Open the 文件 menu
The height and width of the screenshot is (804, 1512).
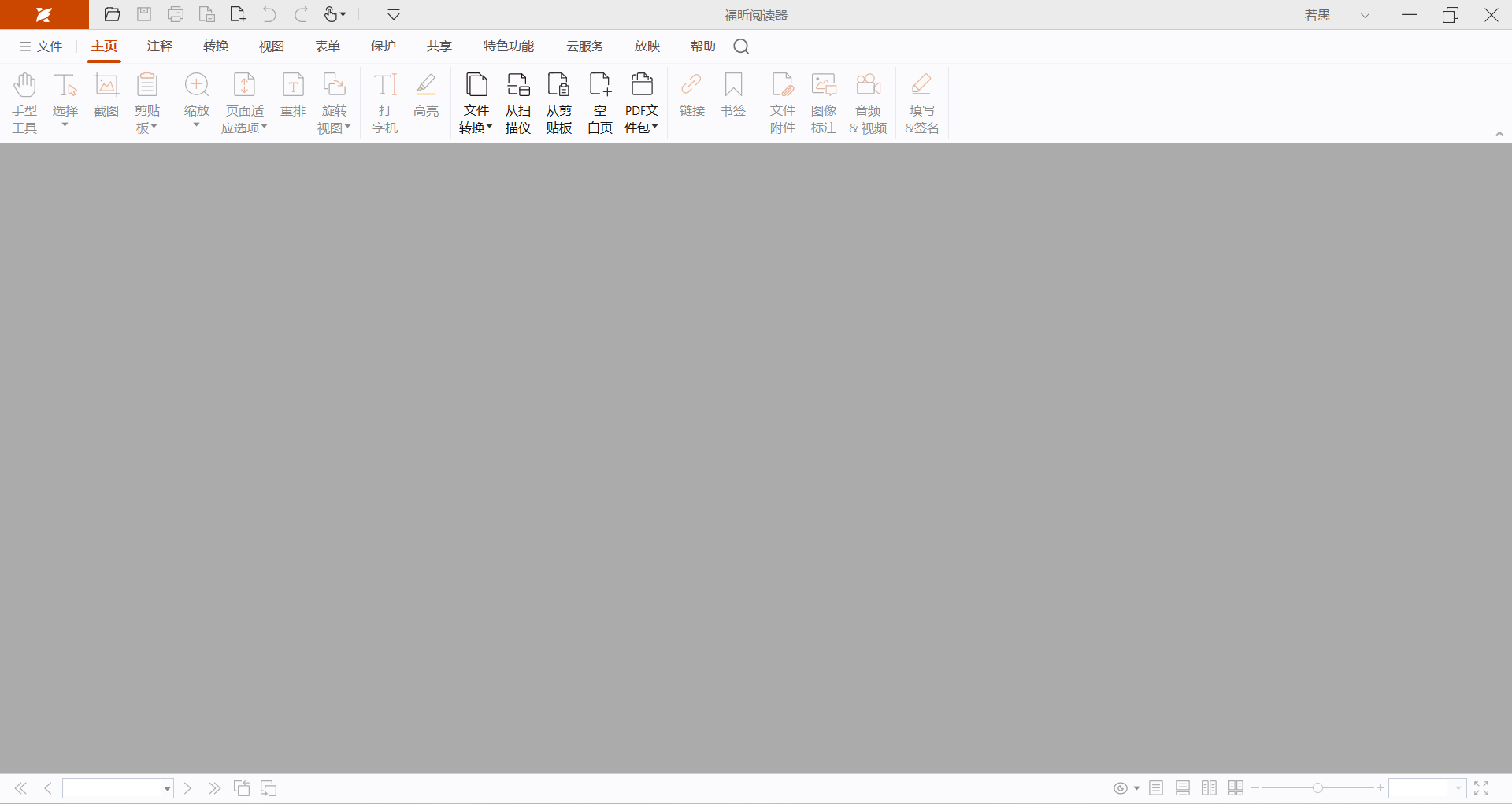click(41, 46)
